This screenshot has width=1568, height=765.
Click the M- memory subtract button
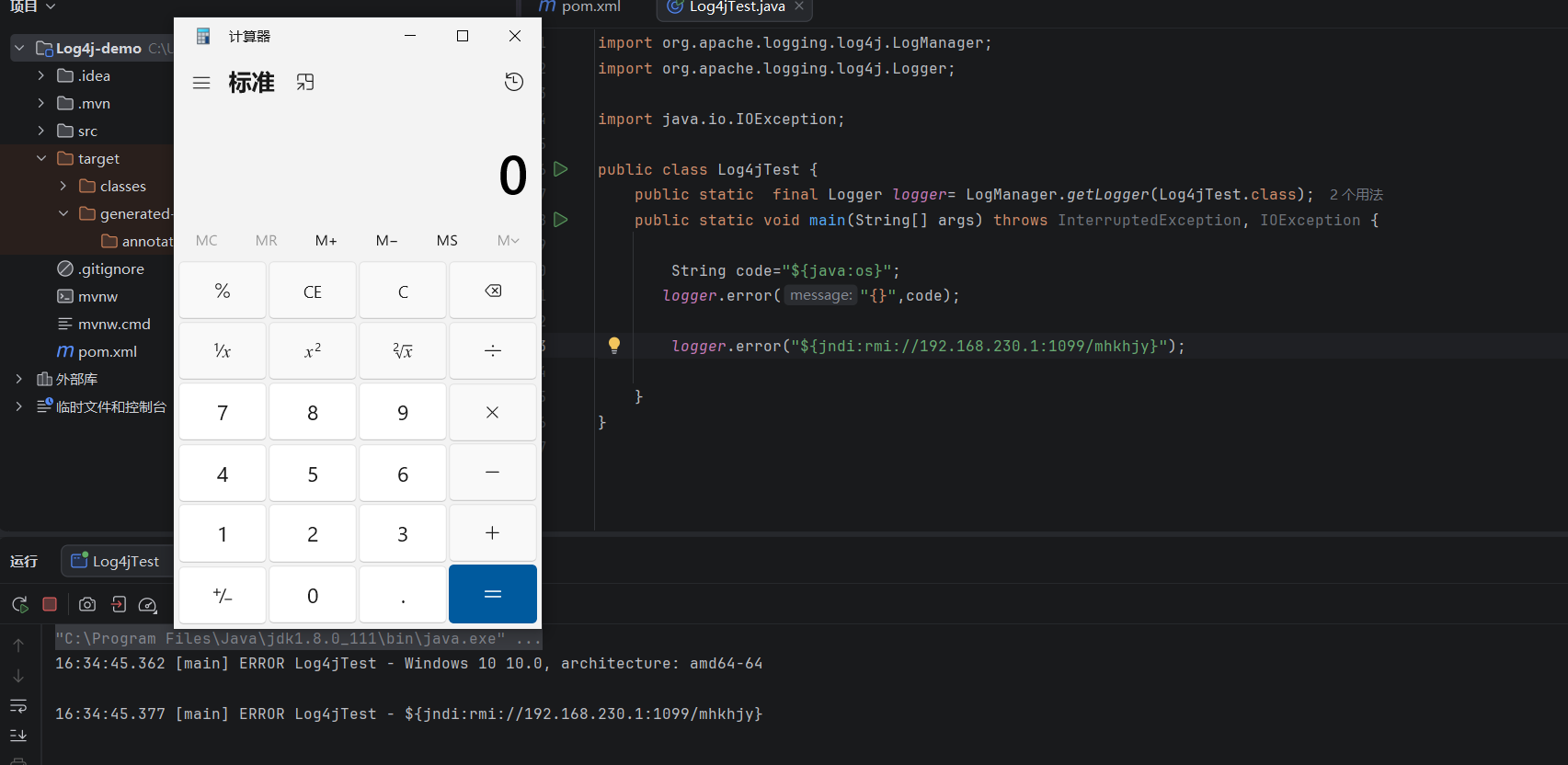[387, 240]
